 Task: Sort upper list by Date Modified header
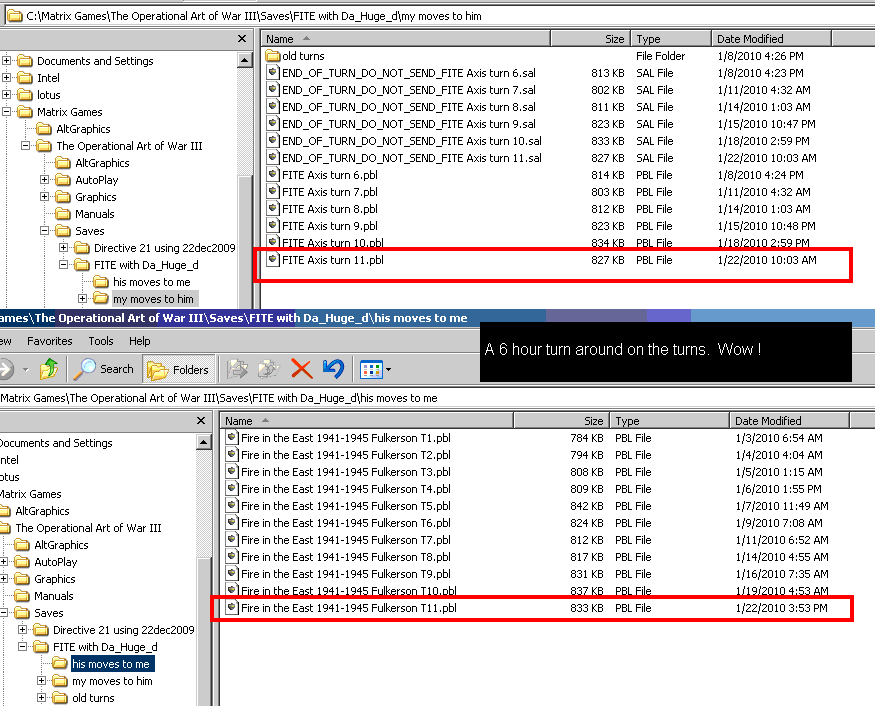coord(772,39)
